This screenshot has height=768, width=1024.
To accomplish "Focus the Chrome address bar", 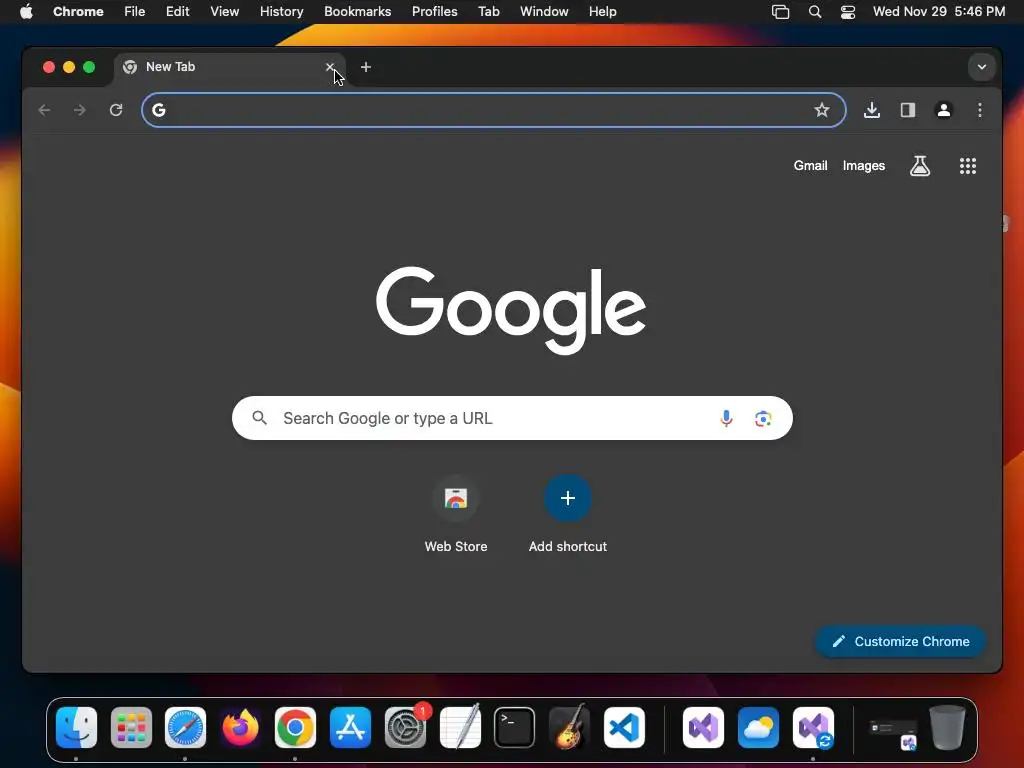I will pos(494,110).
